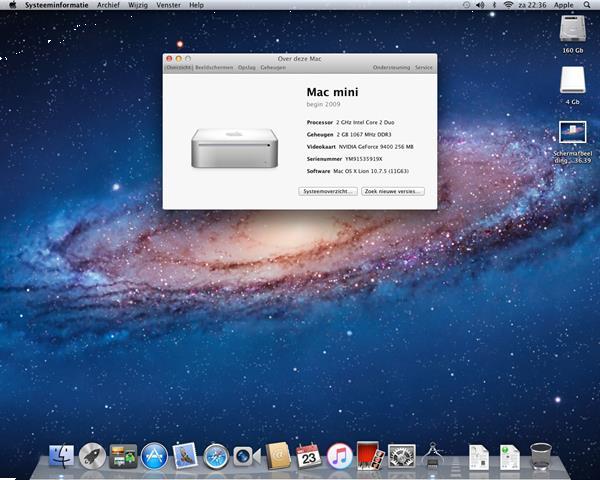Open Safari compass icon in dock
The image size is (600, 480).
pyautogui.click(x=216, y=456)
